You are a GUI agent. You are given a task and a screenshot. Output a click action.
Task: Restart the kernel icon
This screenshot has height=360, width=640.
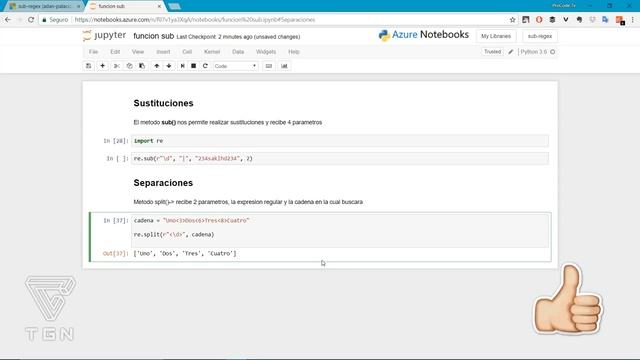[x=205, y=66]
